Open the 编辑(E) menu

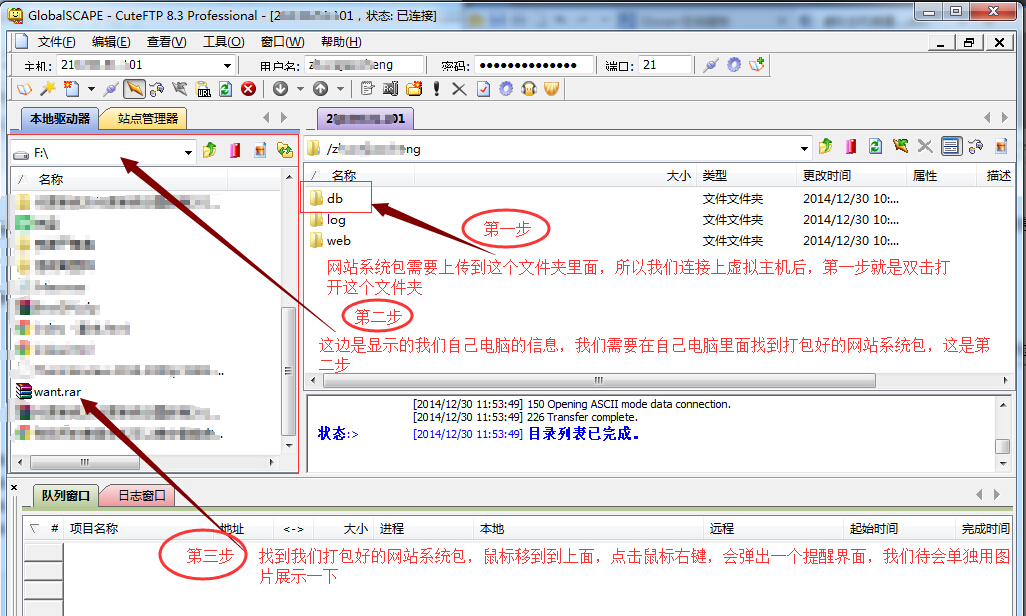[x=111, y=42]
